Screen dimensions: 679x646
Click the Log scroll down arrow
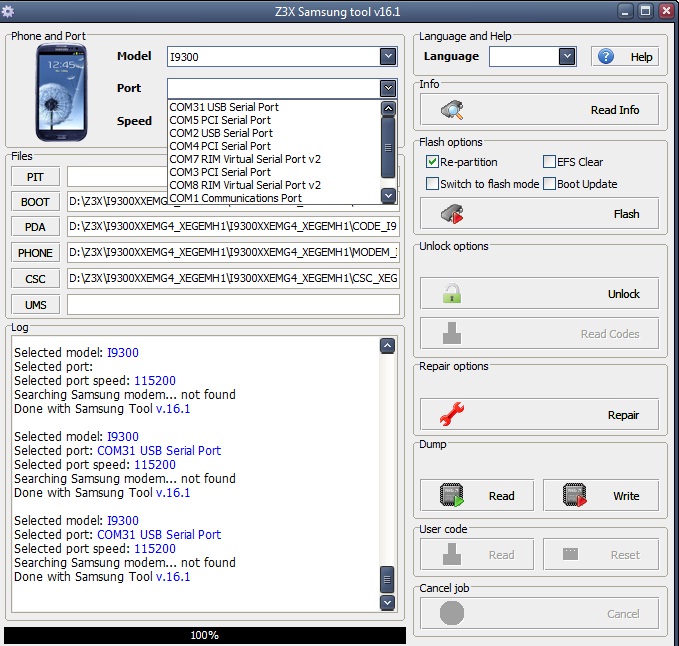pyautogui.click(x=387, y=602)
